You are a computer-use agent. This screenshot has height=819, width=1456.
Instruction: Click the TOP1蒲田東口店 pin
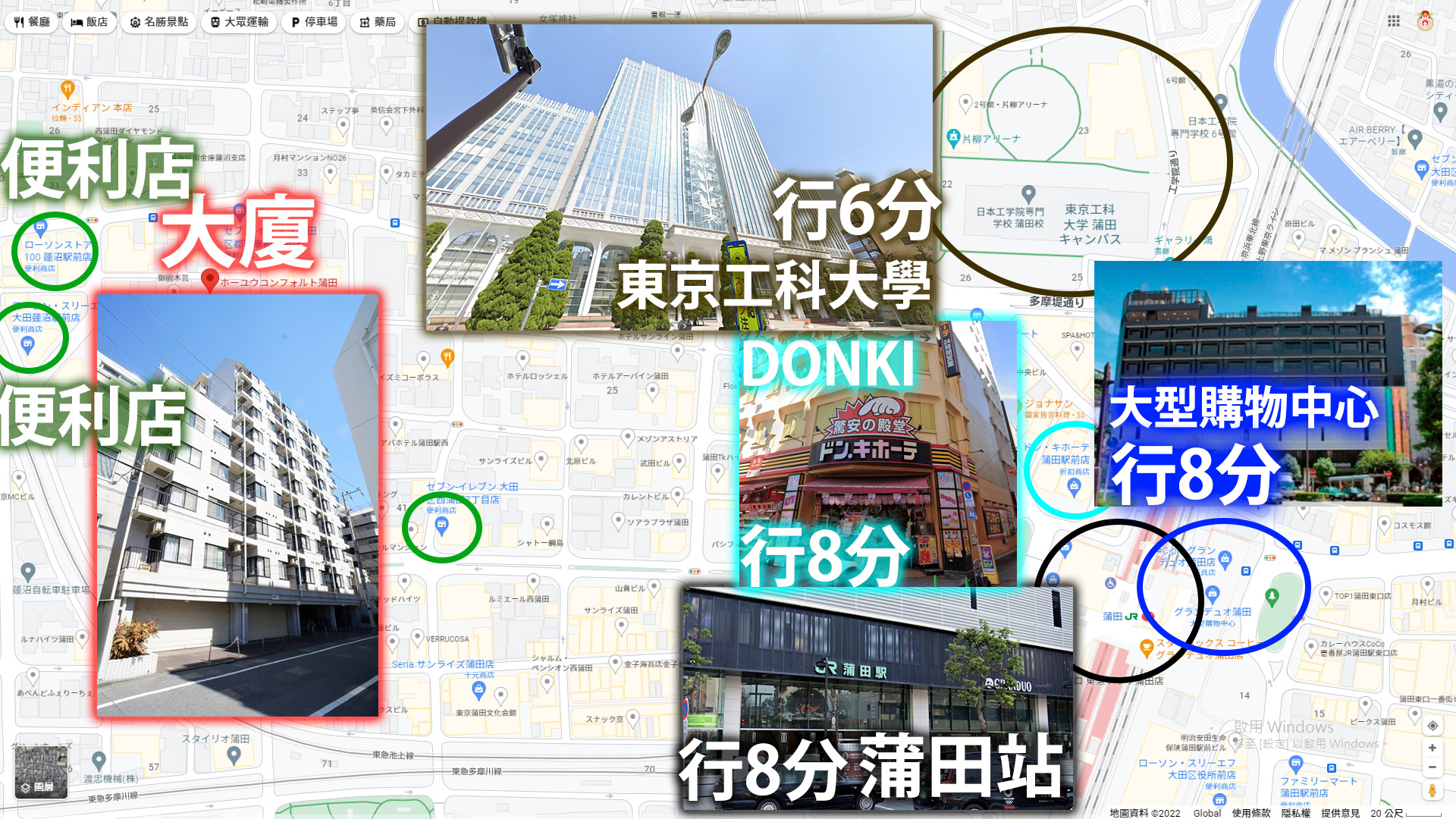[1326, 594]
